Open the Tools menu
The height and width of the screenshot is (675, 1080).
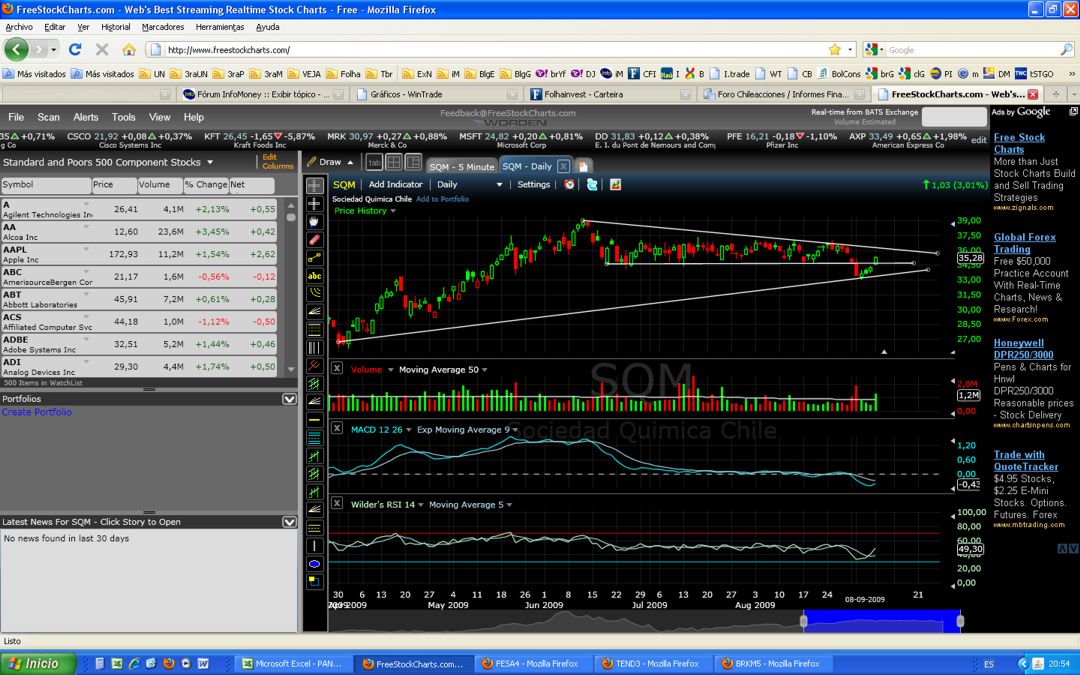pos(123,117)
